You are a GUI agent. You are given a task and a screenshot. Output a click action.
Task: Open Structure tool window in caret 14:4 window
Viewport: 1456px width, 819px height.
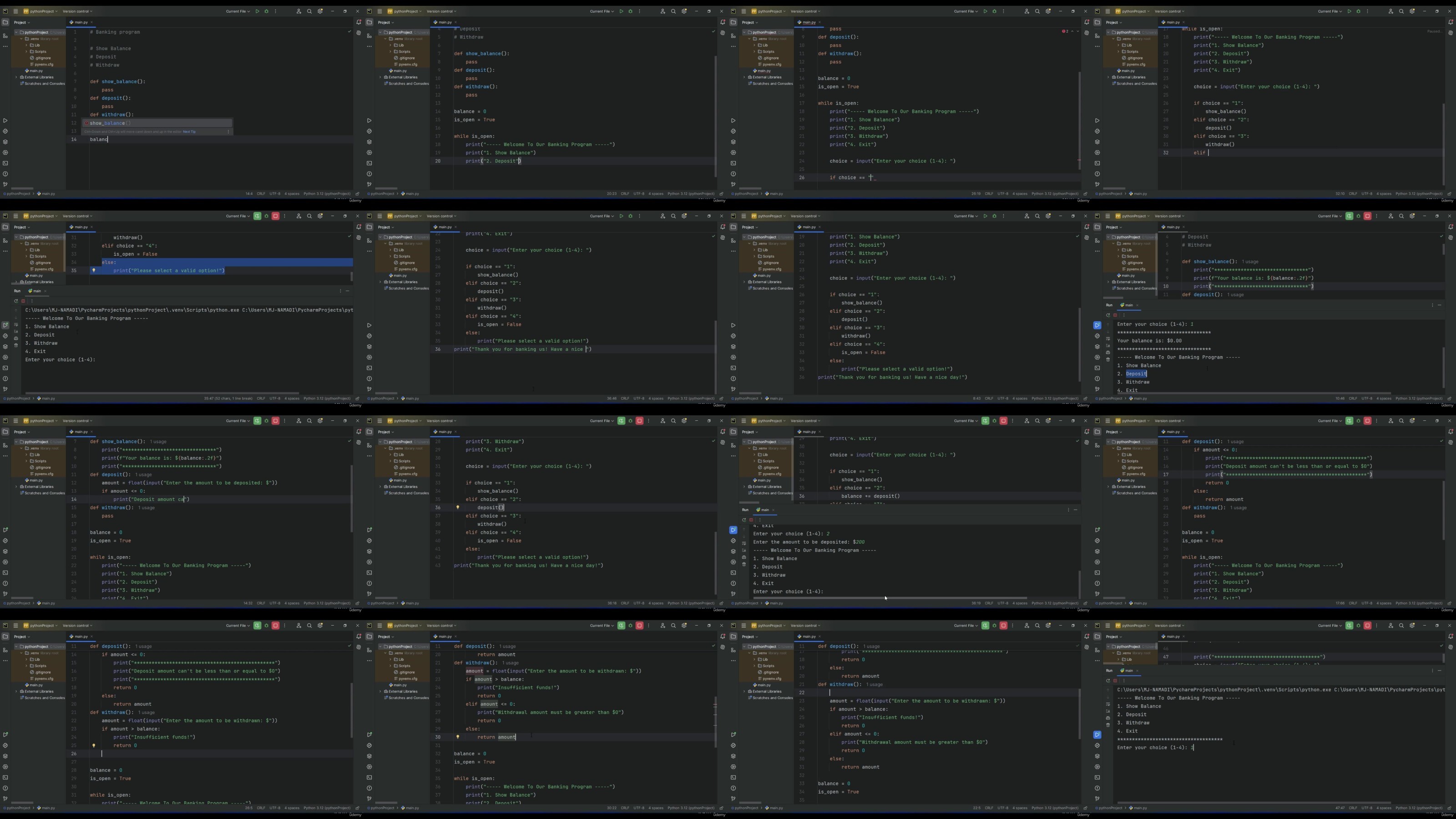pyautogui.click(x=5, y=36)
